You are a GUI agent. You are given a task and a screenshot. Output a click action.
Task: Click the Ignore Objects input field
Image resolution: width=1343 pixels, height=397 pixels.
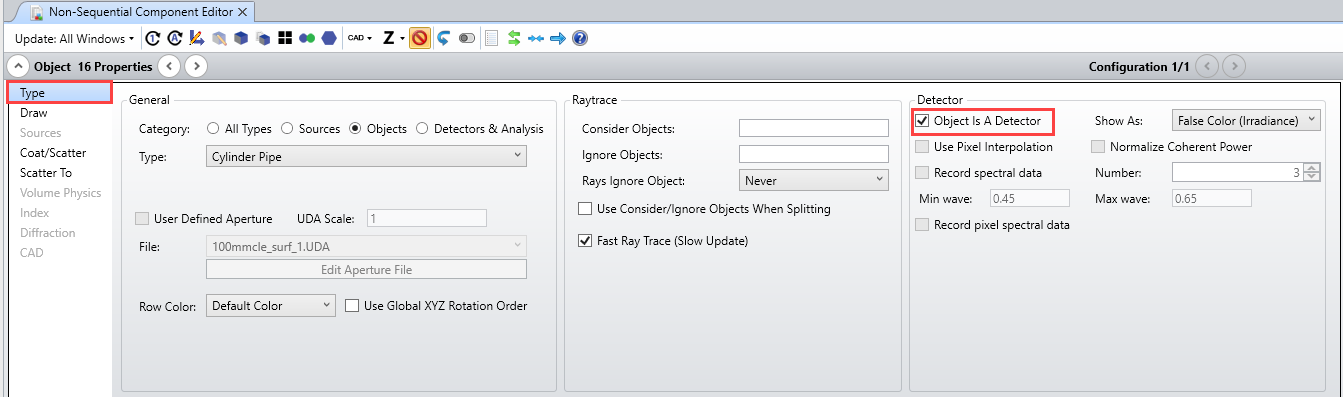coord(814,154)
